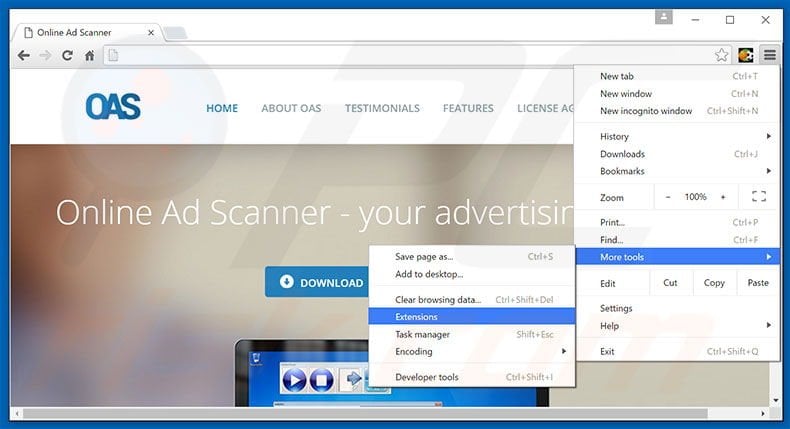Select Save page as... entry
The image size is (790, 429).
(x=472, y=257)
